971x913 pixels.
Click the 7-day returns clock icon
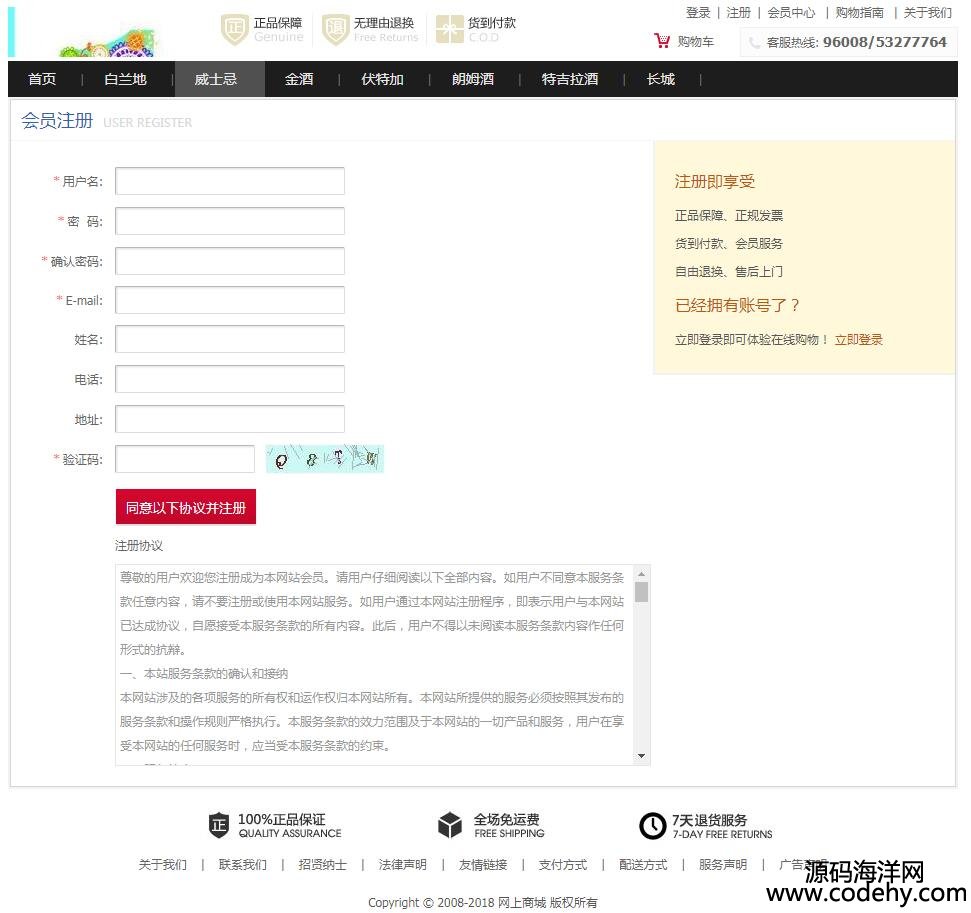tap(652, 825)
